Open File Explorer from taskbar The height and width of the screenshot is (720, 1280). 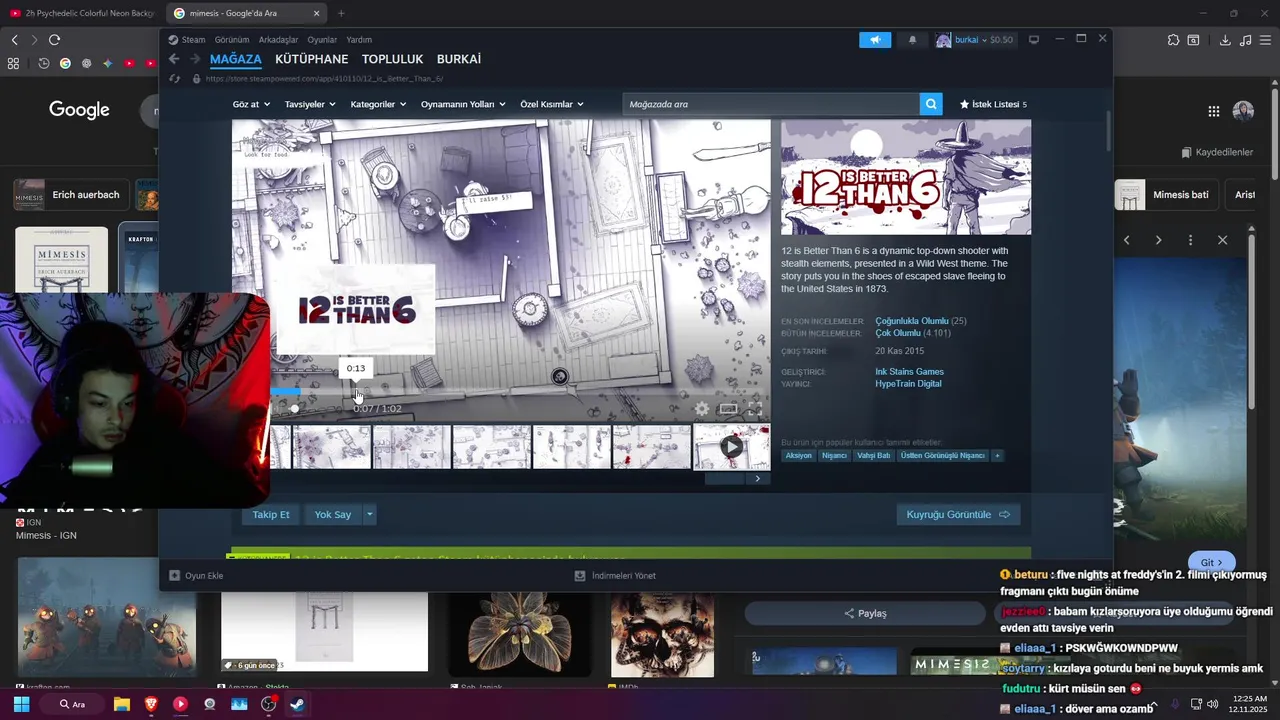[122, 704]
